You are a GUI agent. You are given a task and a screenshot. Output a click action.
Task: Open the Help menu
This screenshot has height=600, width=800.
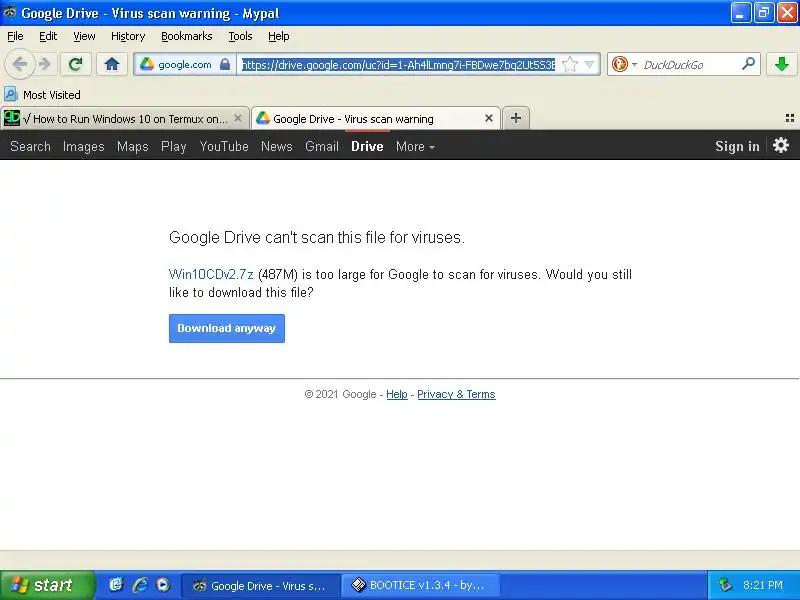point(279,36)
